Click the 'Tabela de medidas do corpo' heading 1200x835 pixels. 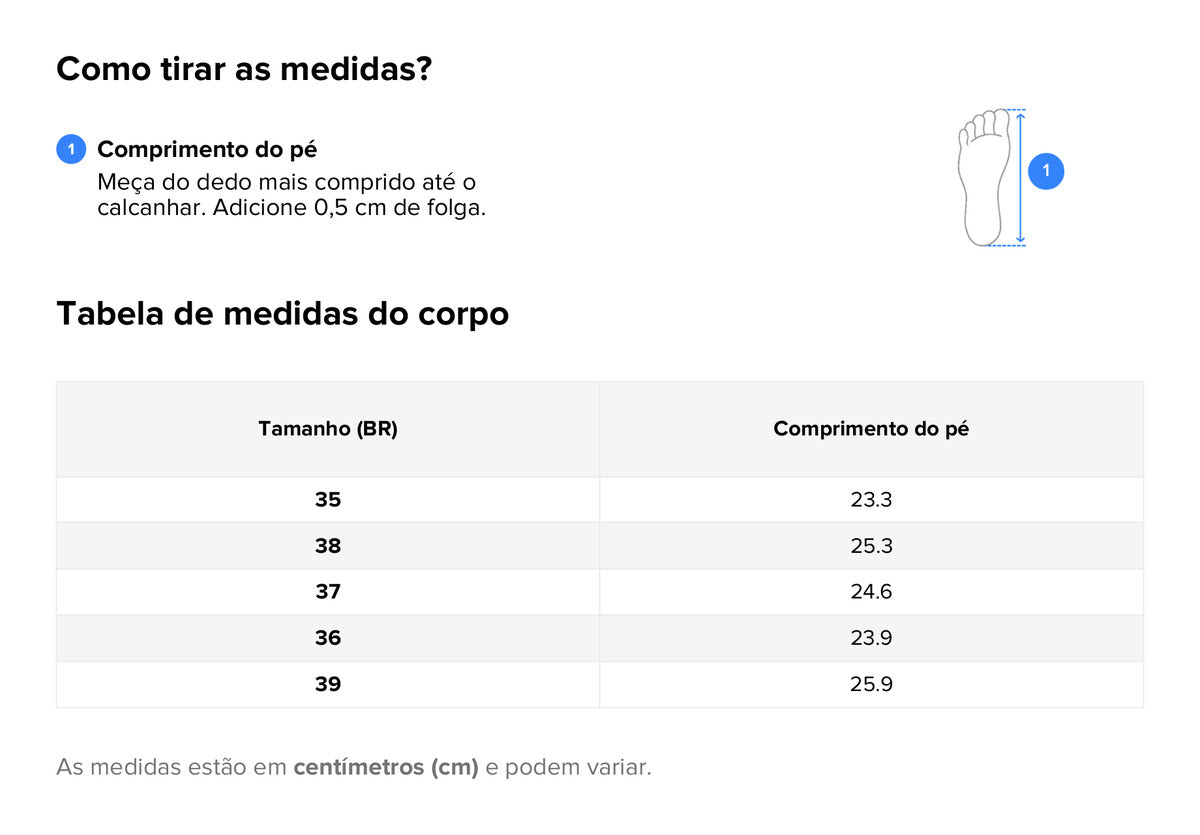(x=282, y=313)
